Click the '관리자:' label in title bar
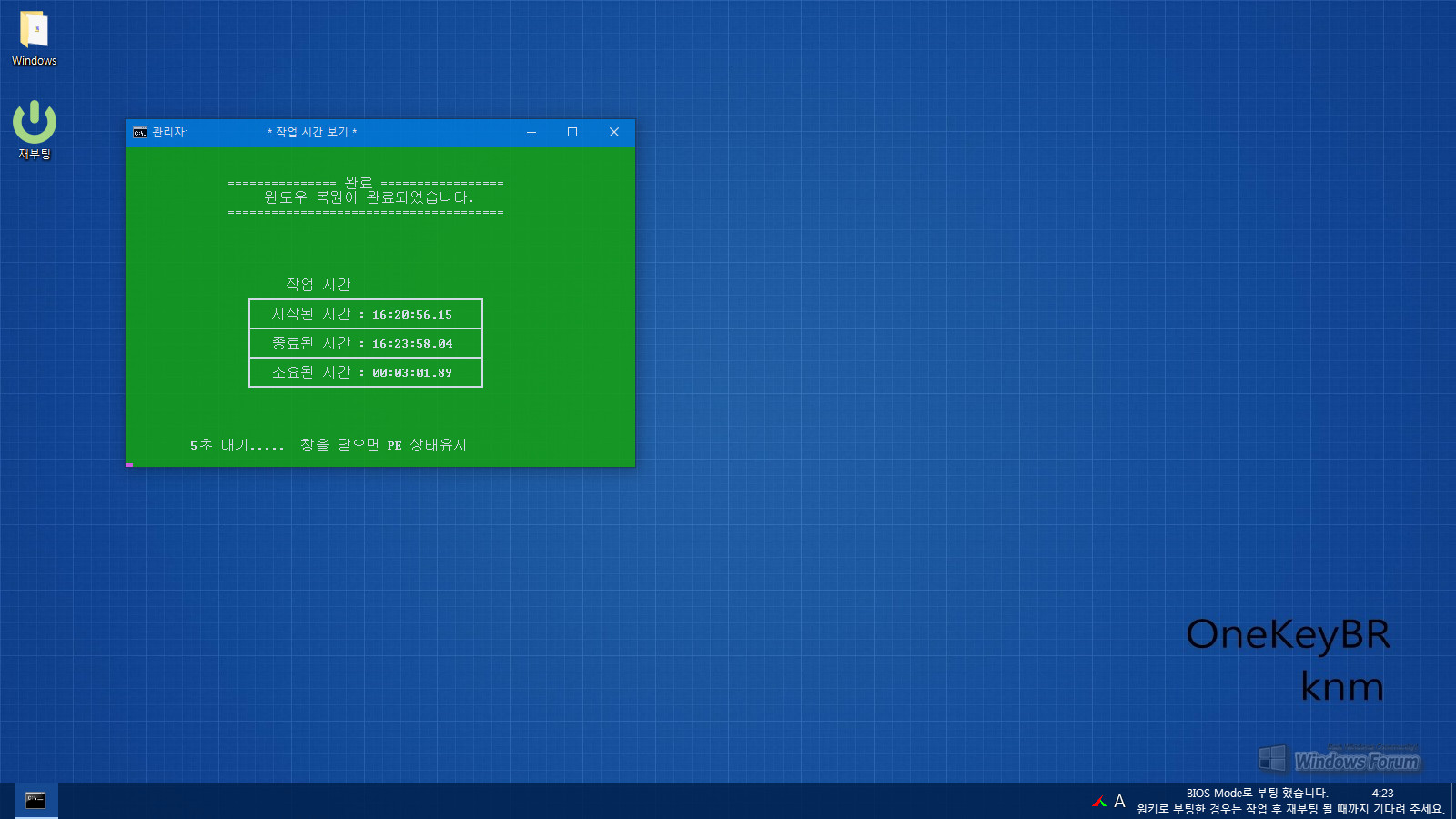The height and width of the screenshot is (819, 1456). tap(169, 132)
